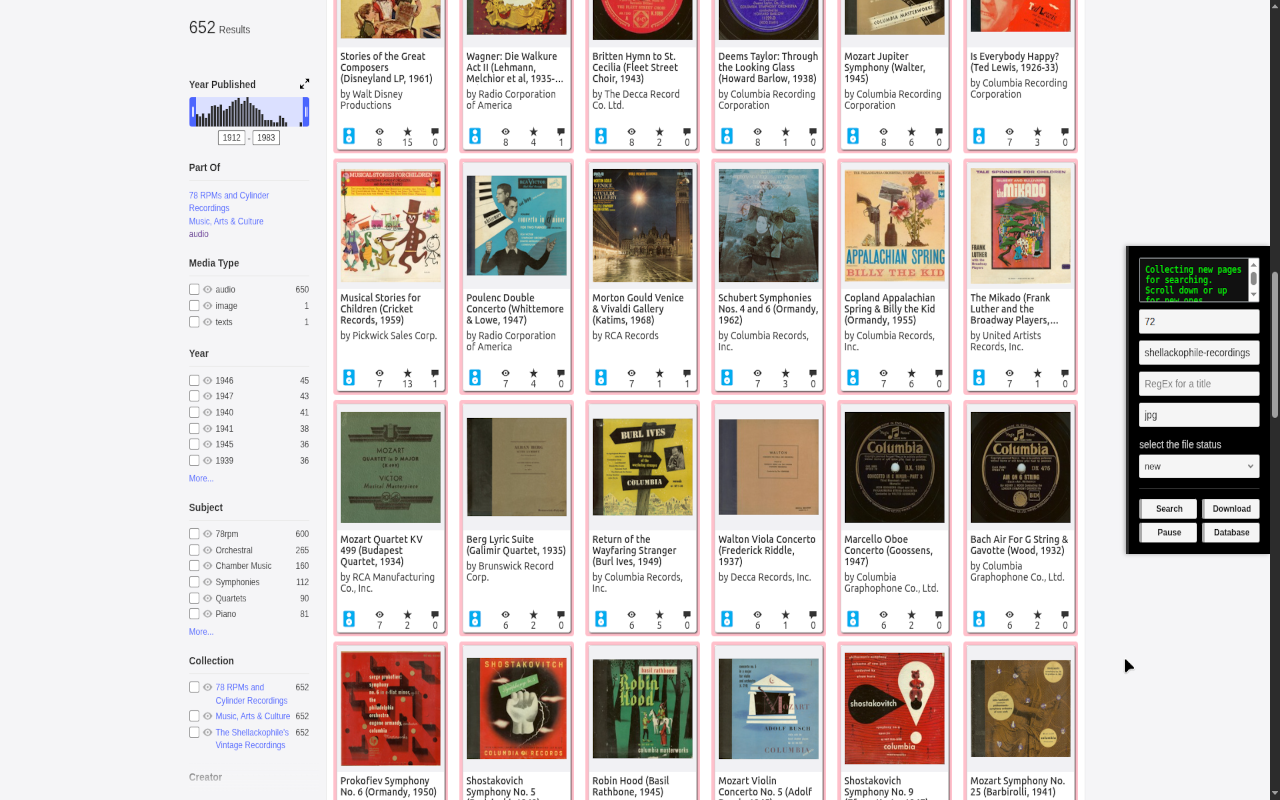The width and height of the screenshot is (1280, 800).
Task: Open the Appalachian Spring Billy the Kid cover
Action: point(894,225)
